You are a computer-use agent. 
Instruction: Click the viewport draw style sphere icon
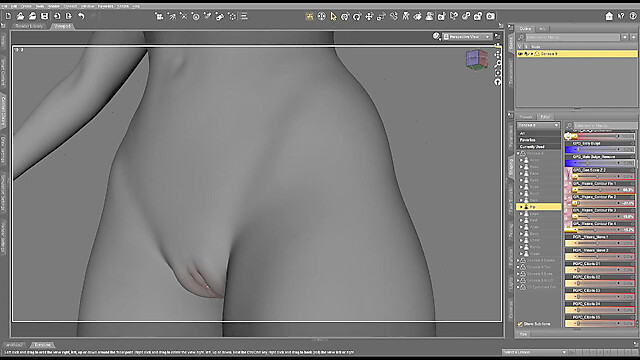click(x=436, y=37)
